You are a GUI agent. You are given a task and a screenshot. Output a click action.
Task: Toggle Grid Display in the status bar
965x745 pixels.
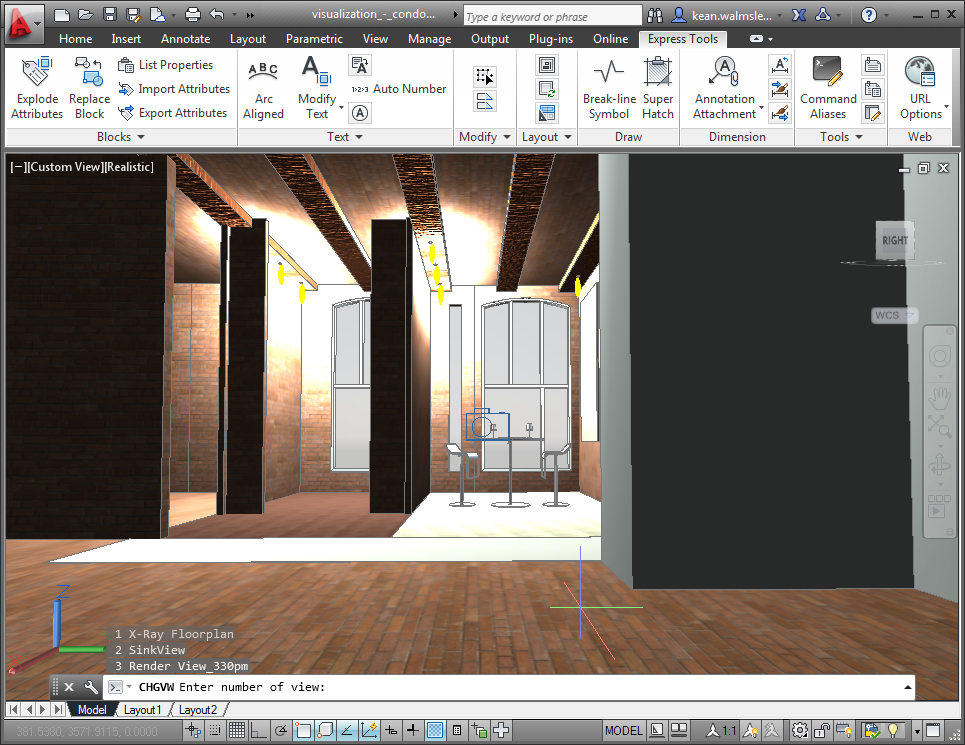[x=238, y=731]
